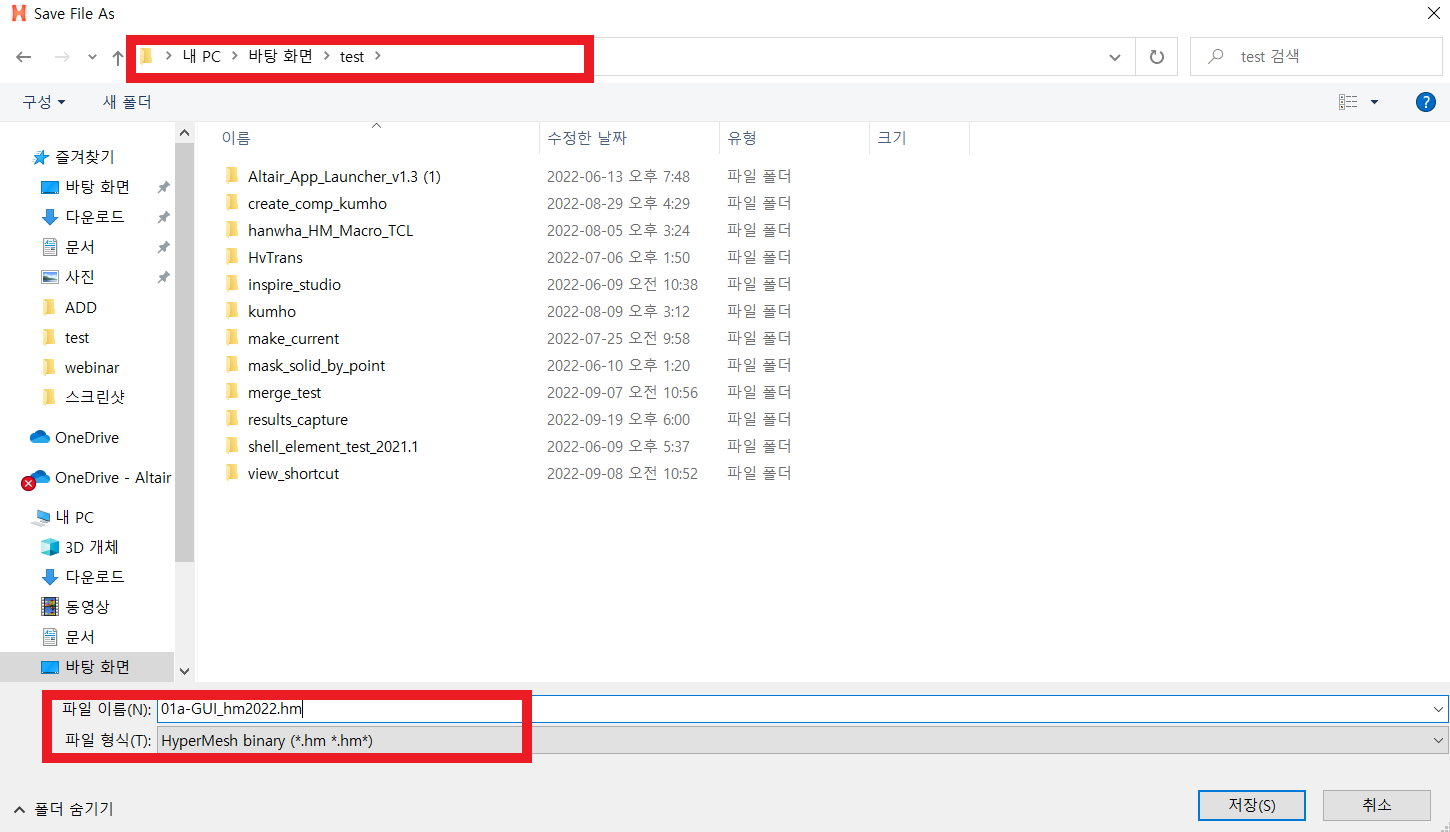
Task: Go forward with the right arrow
Action: click(x=62, y=57)
